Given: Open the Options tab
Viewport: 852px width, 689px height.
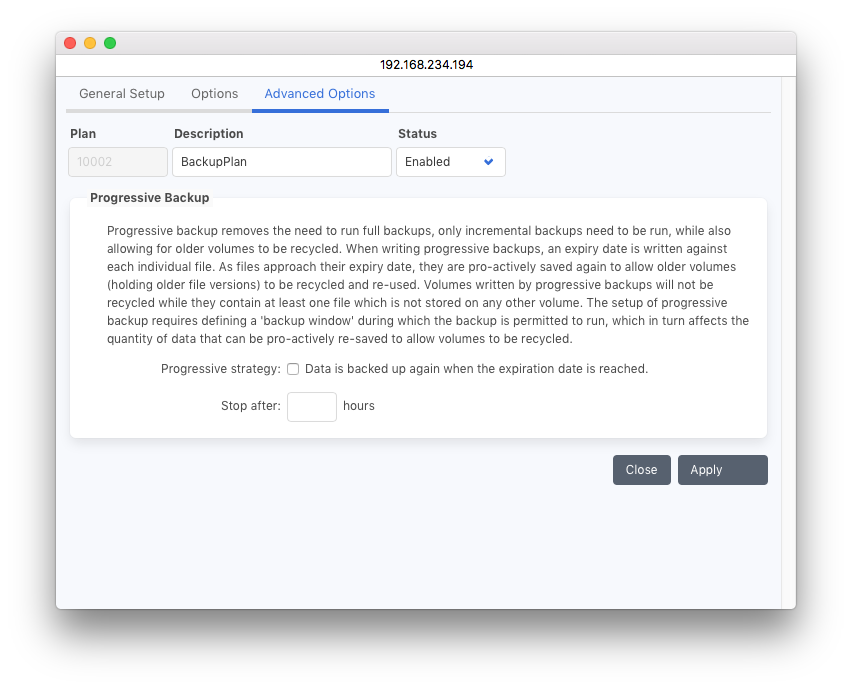Looking at the screenshot, I should 215,94.
